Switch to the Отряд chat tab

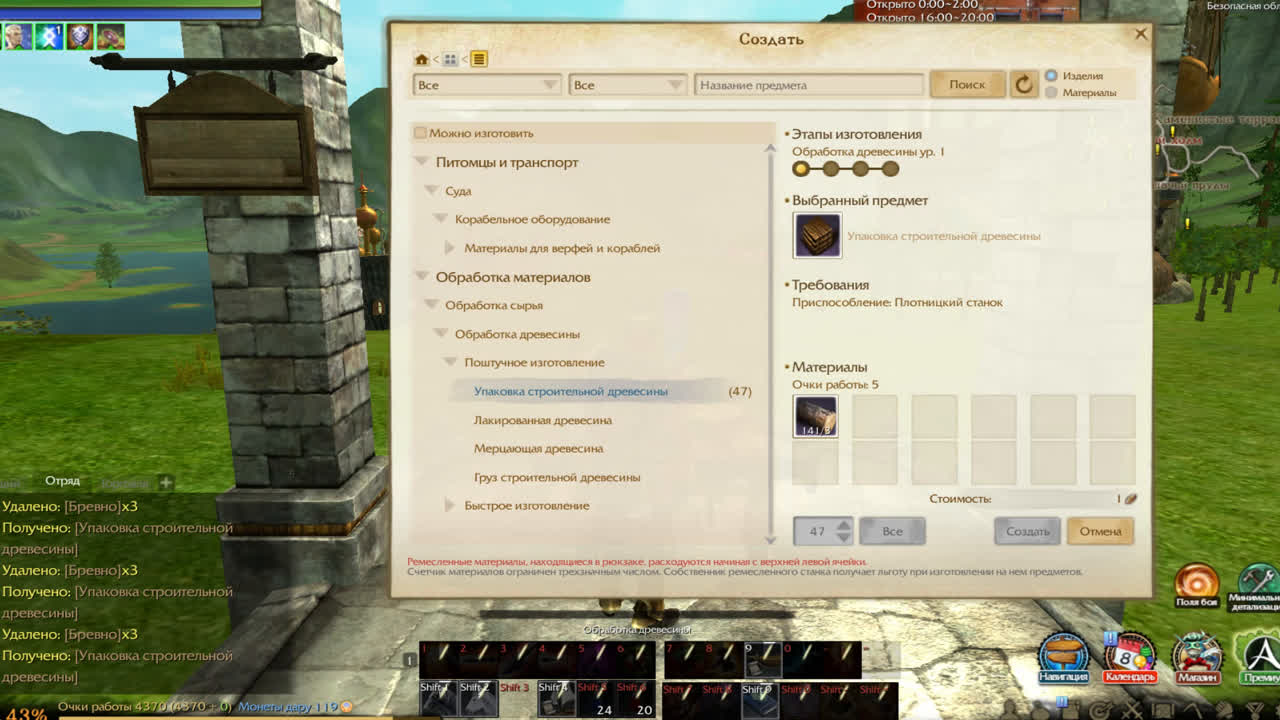(62, 481)
